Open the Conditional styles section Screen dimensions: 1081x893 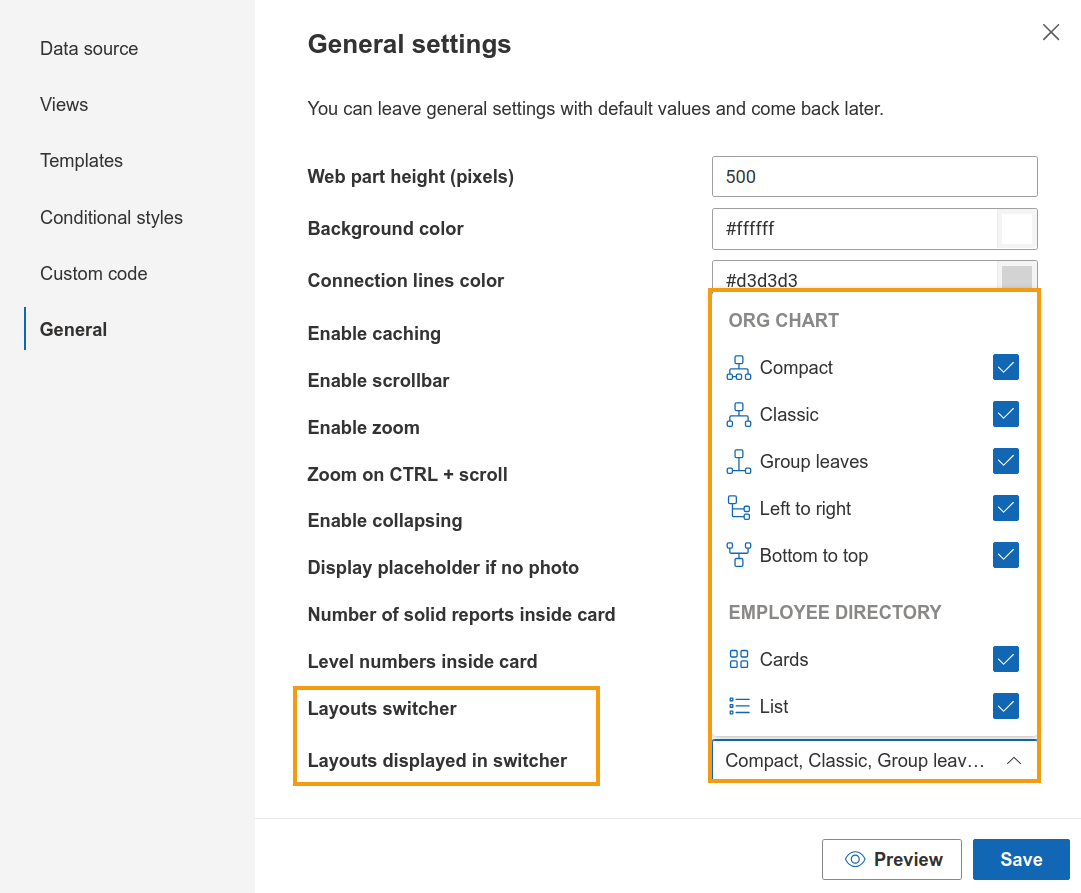click(111, 217)
